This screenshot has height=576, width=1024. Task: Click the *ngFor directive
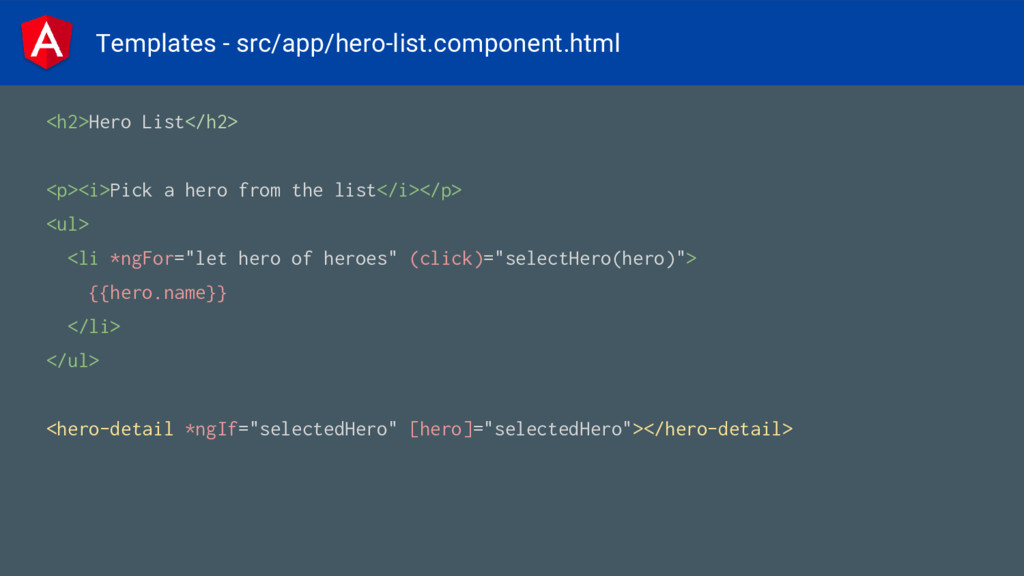coord(142,259)
